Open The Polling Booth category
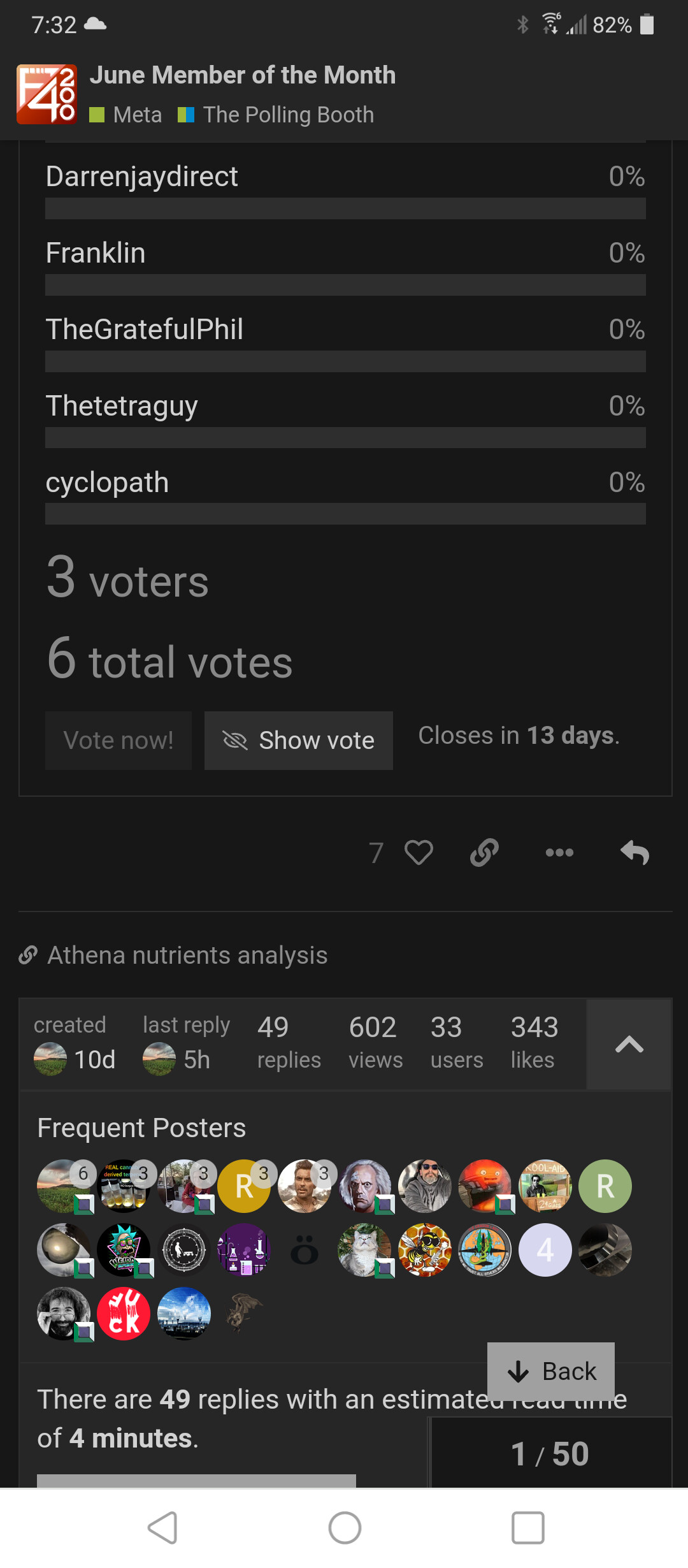 (288, 115)
